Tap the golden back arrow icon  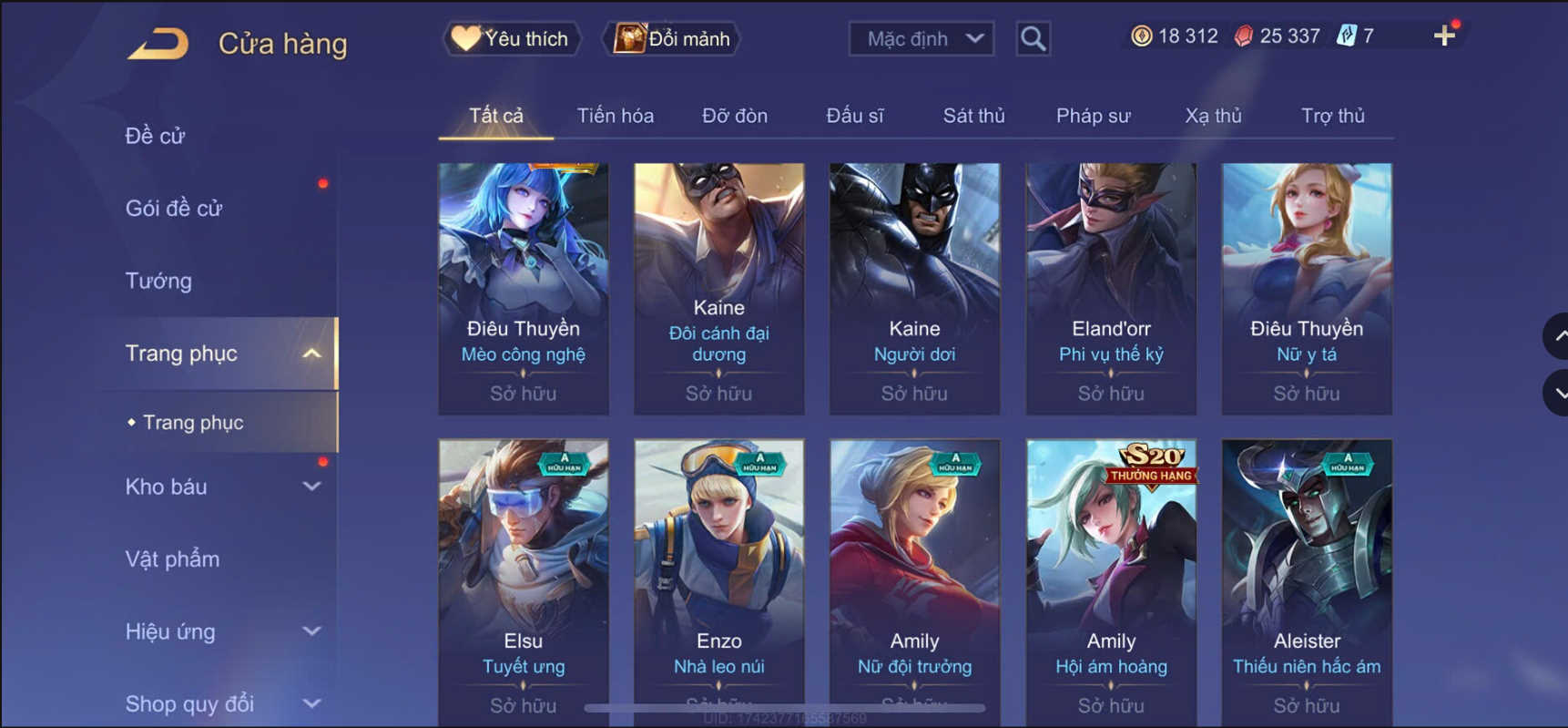(x=158, y=43)
